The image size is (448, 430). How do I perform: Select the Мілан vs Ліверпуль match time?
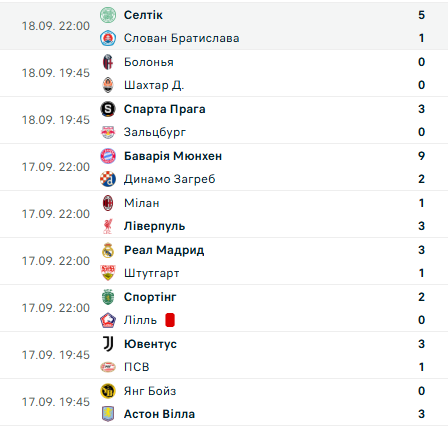tap(56, 214)
